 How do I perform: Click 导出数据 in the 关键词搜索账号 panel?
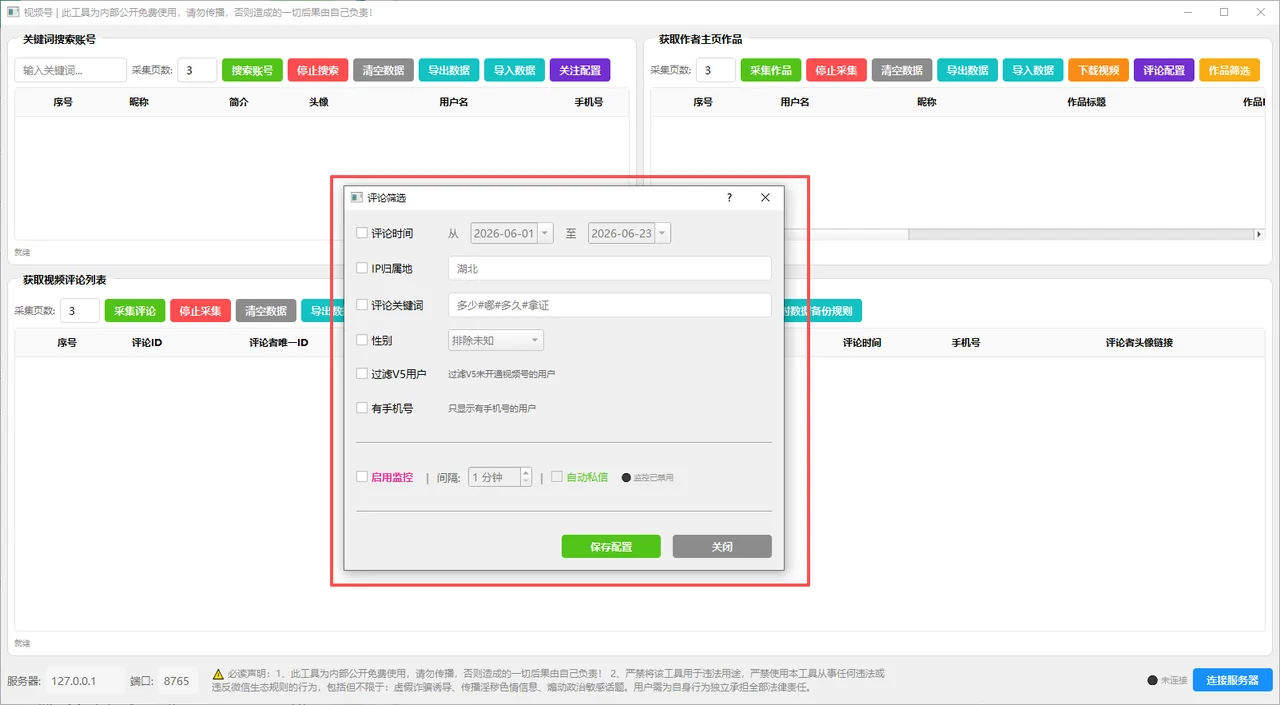point(449,70)
